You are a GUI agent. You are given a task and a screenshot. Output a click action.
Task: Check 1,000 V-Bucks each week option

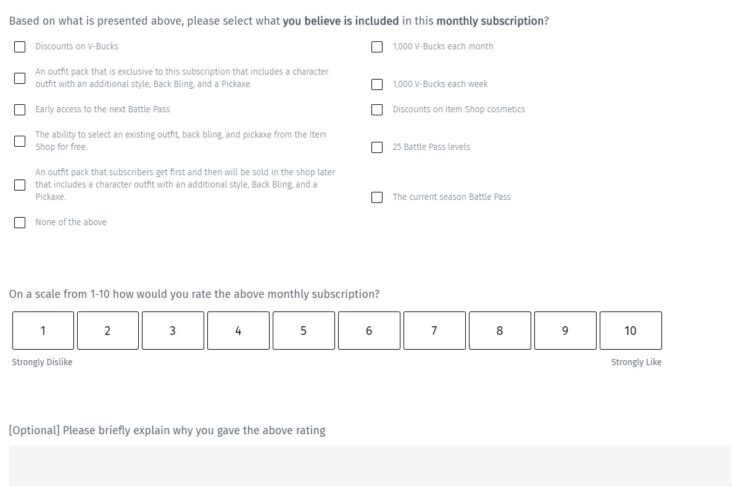tap(377, 85)
